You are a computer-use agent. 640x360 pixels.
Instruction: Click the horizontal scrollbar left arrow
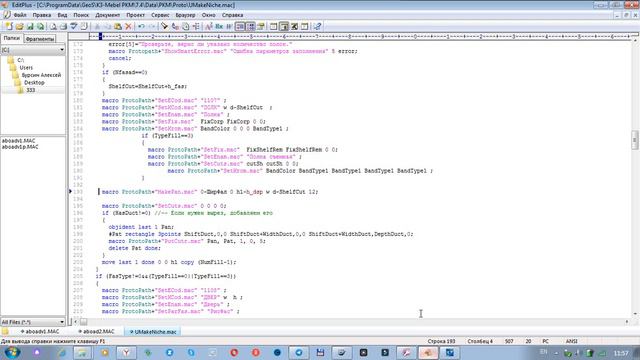[76, 322]
